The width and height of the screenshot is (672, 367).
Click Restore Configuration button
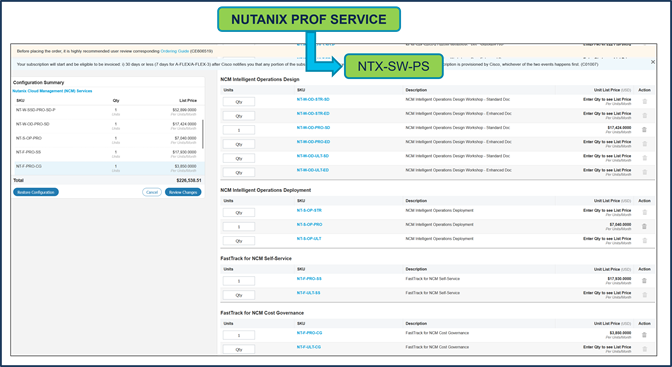tap(36, 192)
